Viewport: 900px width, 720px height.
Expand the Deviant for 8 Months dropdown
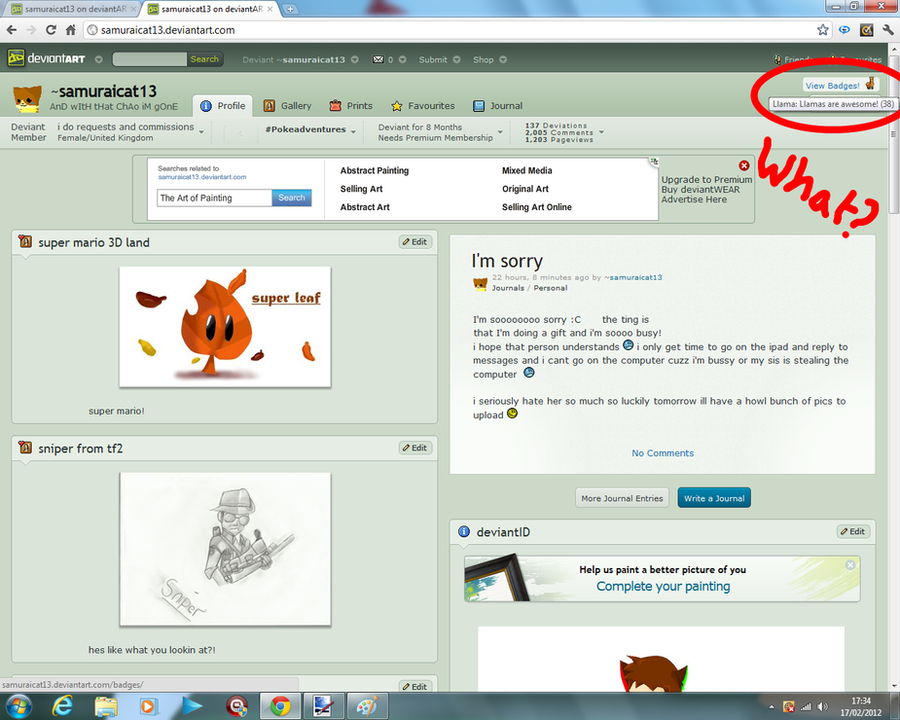pyautogui.click(x=500, y=132)
